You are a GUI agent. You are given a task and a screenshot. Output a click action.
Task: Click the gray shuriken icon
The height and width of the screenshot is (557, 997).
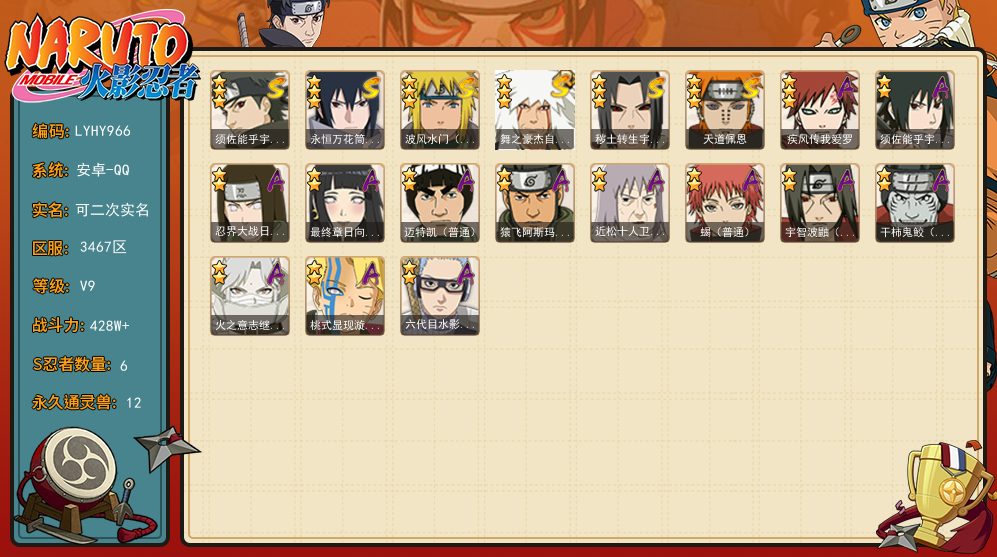[167, 448]
